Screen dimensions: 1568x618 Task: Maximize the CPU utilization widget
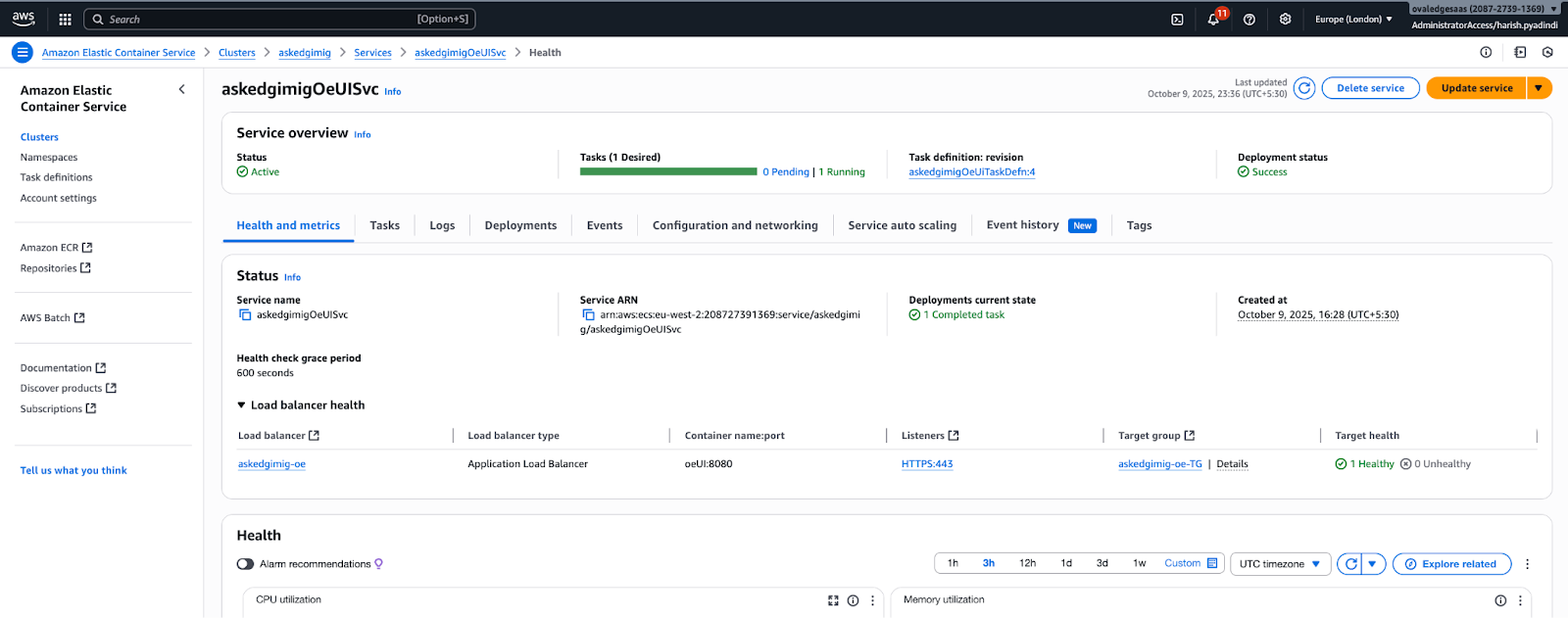point(833,600)
